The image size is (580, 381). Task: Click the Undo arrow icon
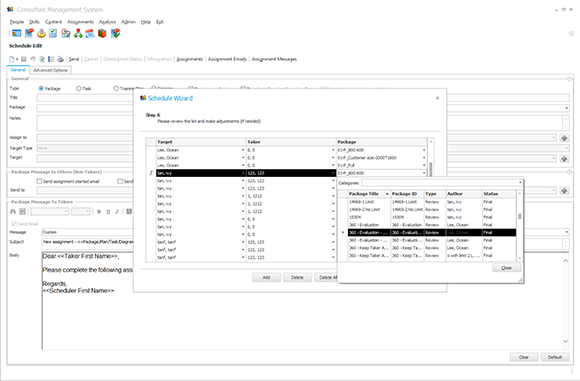(33, 59)
